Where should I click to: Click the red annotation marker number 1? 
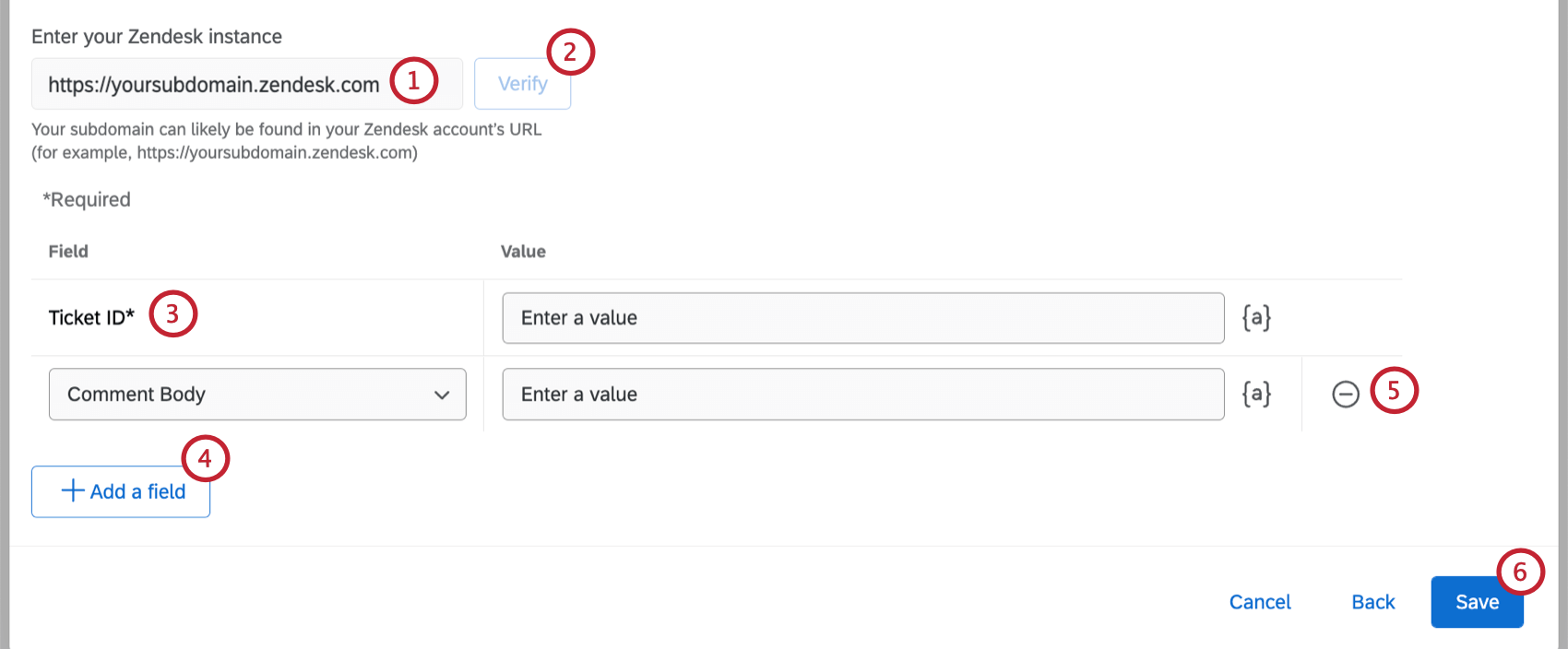pyautogui.click(x=413, y=81)
